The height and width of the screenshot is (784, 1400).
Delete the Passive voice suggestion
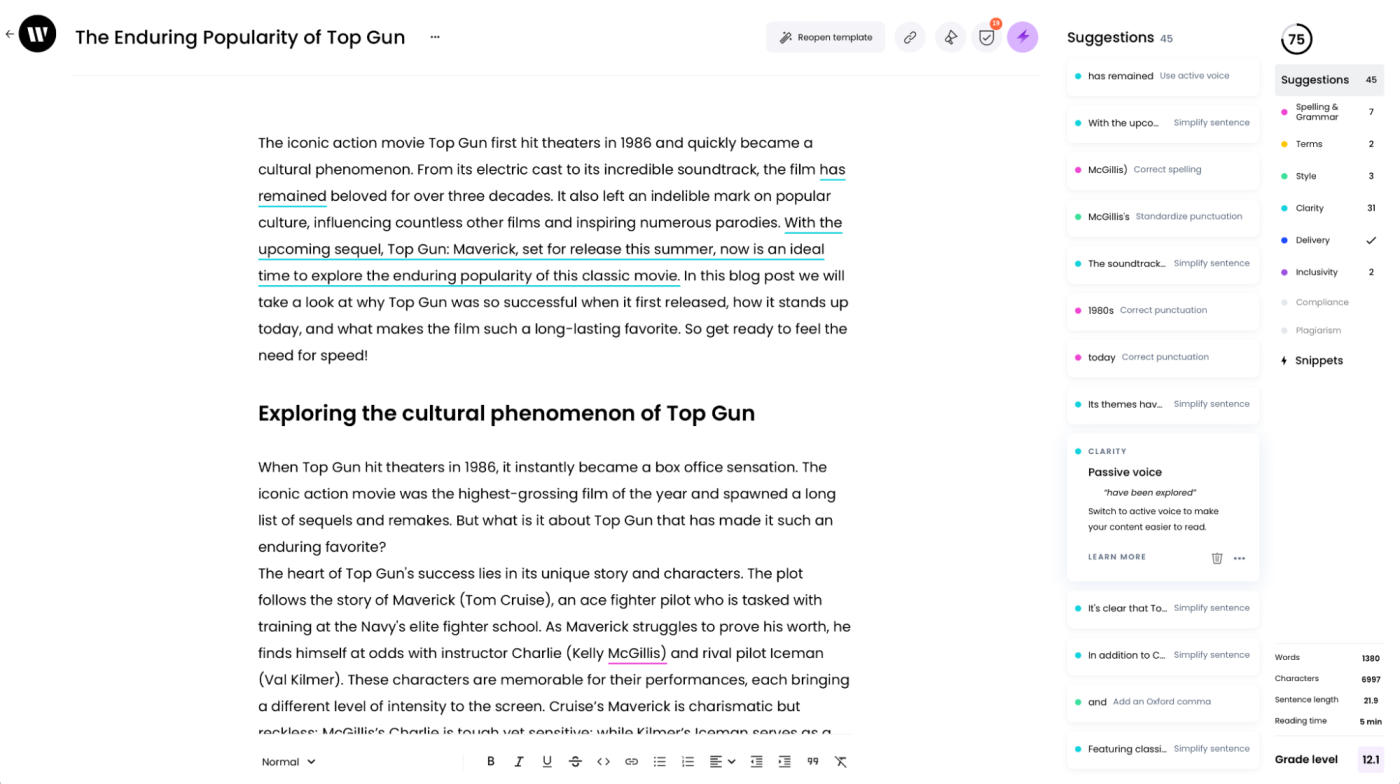pos(1216,558)
